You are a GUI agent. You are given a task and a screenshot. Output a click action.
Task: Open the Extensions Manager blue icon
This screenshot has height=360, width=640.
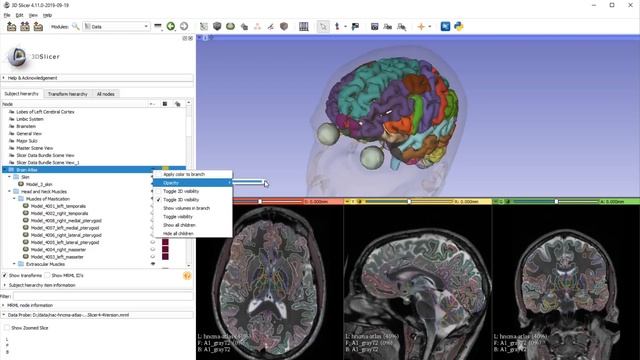(445, 27)
